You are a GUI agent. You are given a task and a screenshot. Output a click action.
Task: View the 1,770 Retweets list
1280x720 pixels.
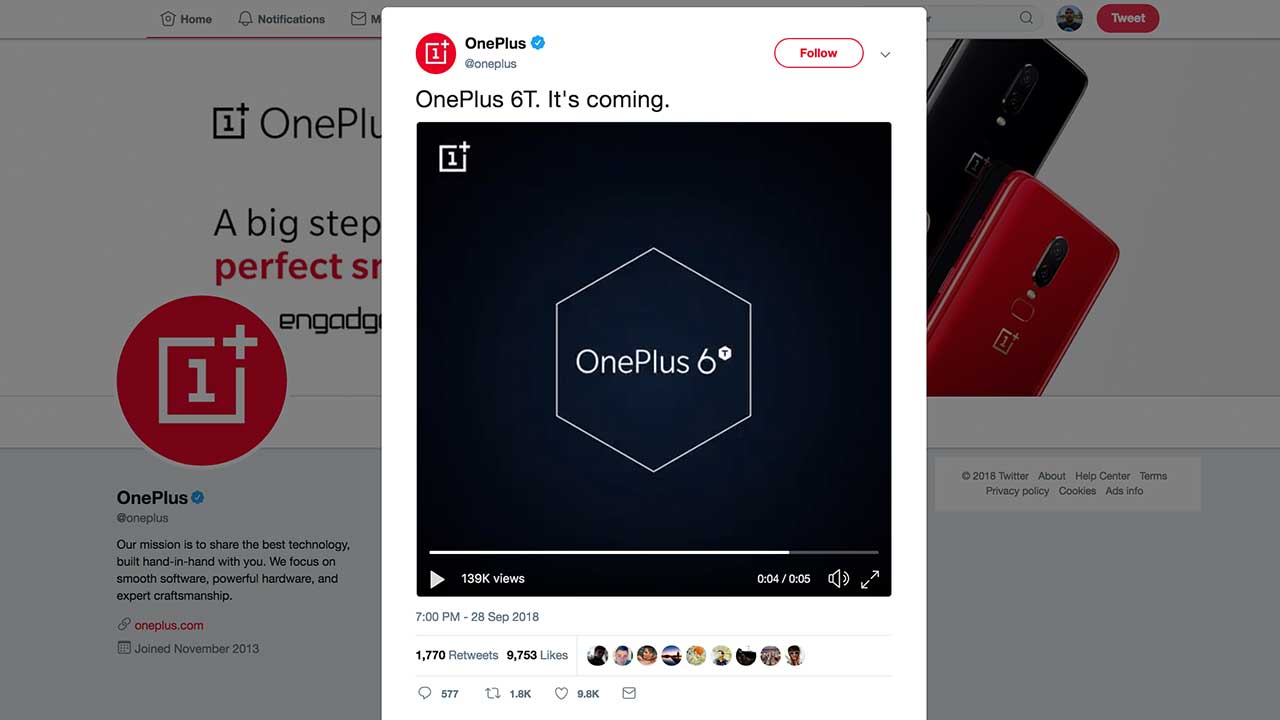[x=457, y=655]
